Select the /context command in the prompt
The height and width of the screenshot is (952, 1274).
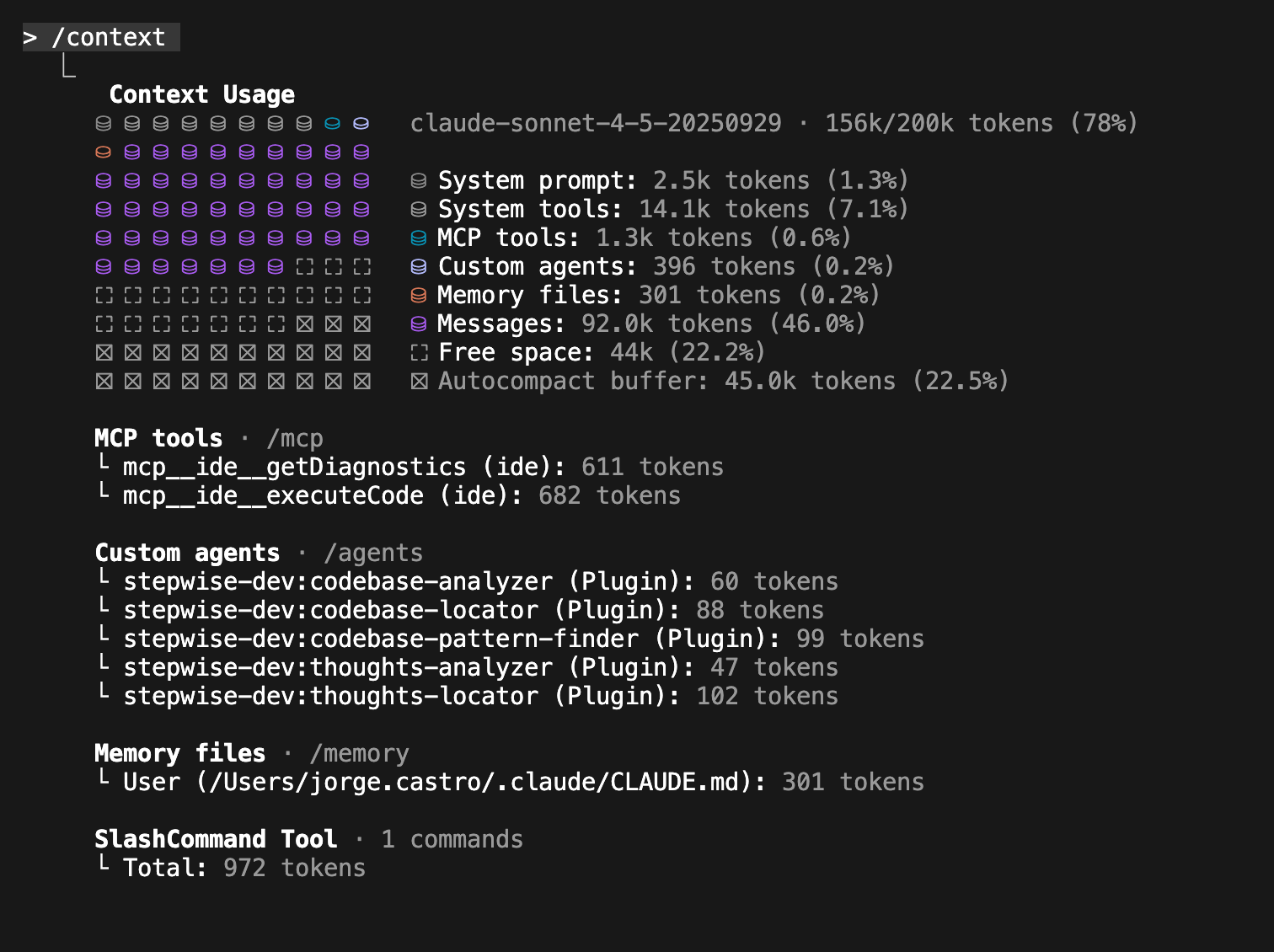point(110,37)
